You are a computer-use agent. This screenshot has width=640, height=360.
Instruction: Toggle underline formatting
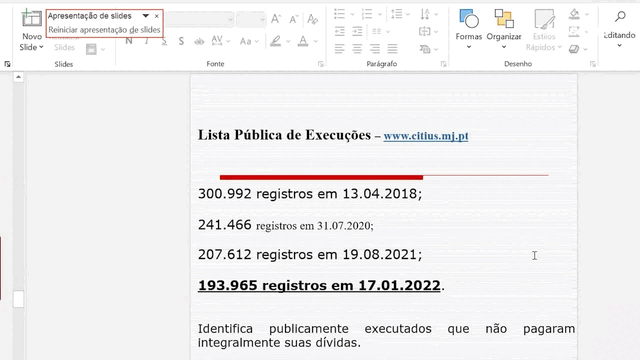click(x=164, y=41)
